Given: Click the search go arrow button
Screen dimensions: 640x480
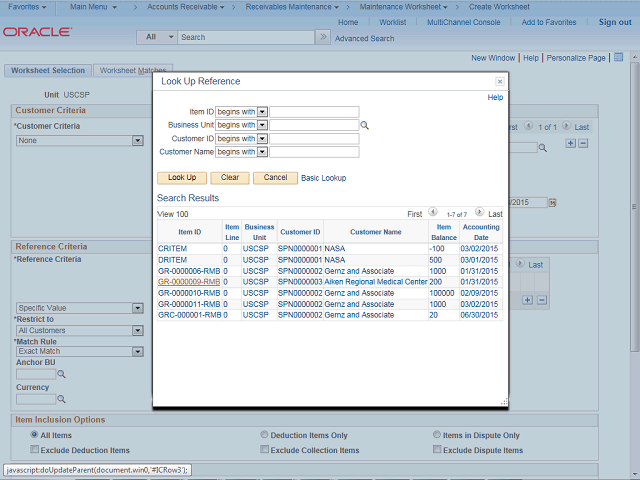Looking at the screenshot, I should [x=322, y=37].
